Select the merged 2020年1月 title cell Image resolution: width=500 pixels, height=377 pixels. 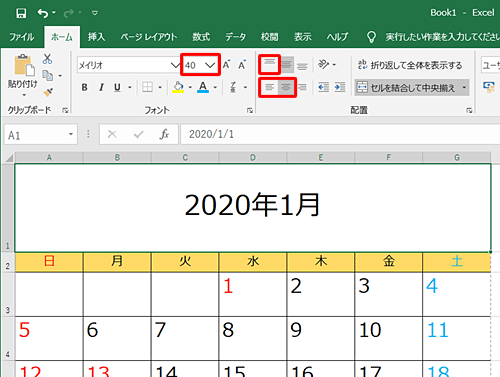coord(253,207)
